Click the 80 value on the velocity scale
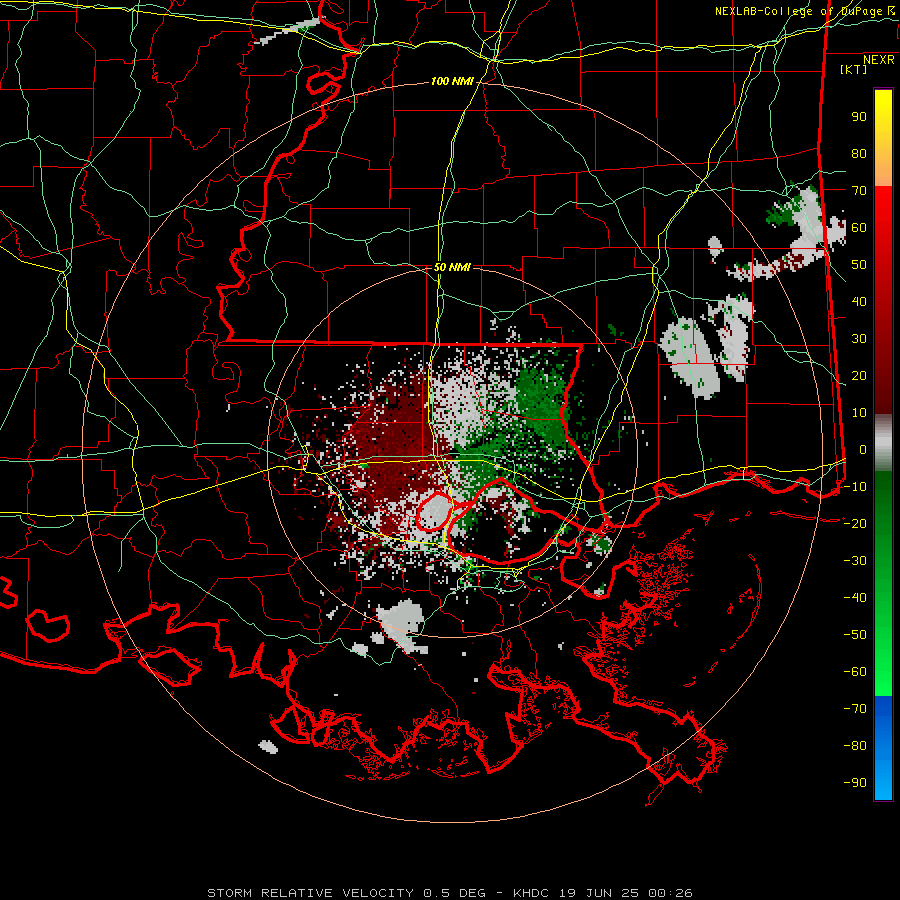This screenshot has height=900, width=900. [859, 154]
